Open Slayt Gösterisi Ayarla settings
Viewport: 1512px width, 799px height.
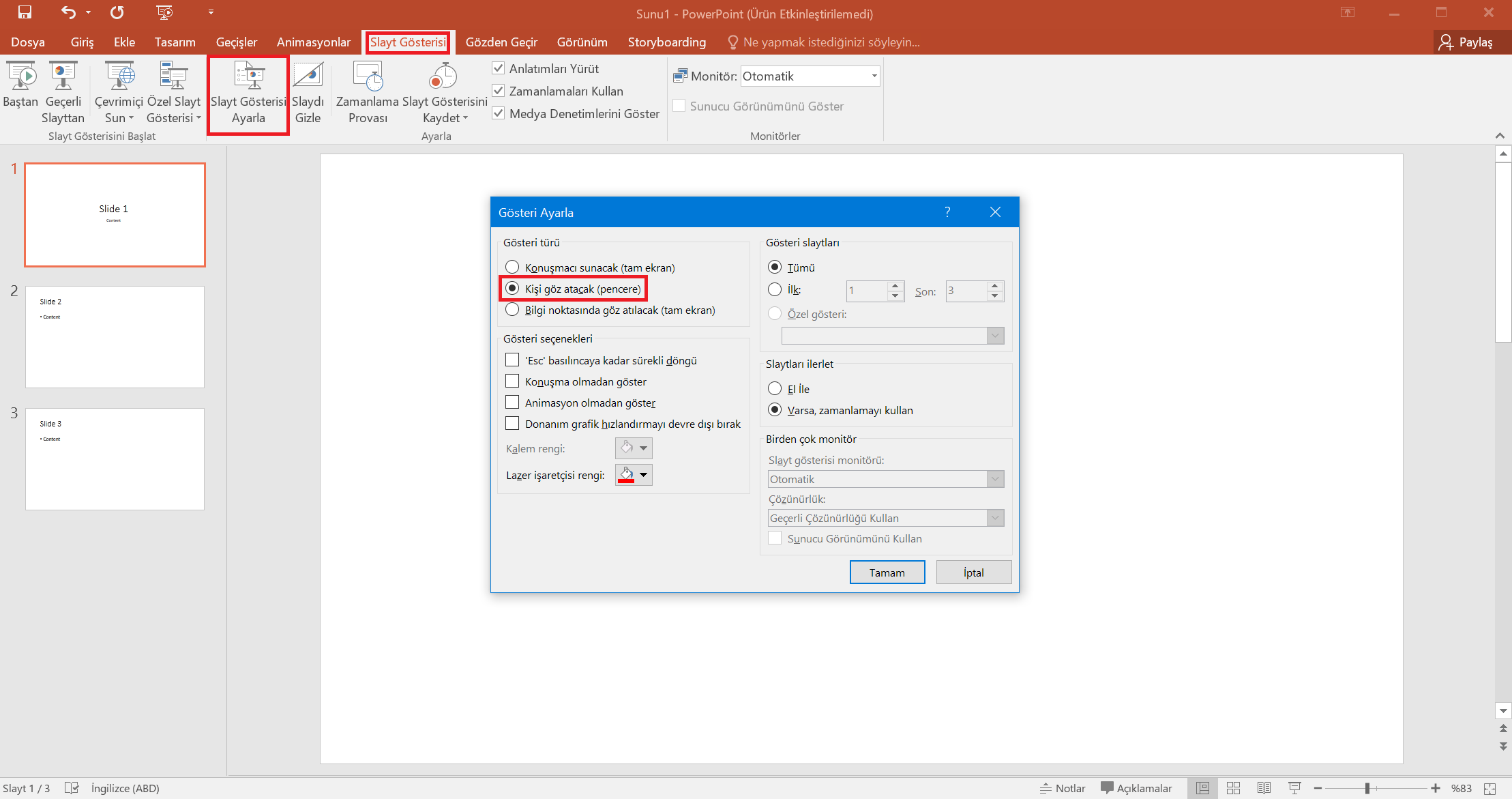click(x=248, y=95)
